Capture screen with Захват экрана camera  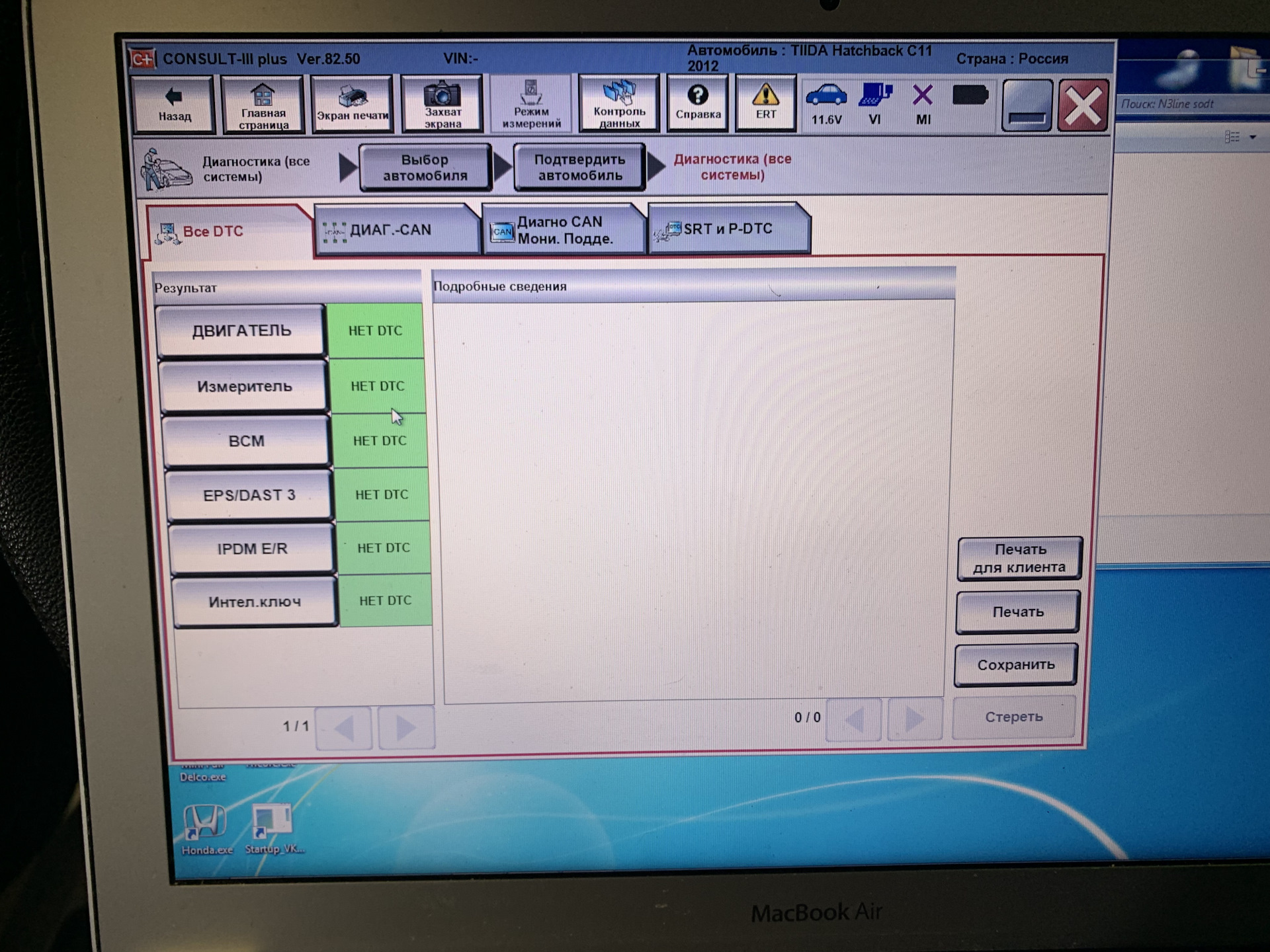442,104
